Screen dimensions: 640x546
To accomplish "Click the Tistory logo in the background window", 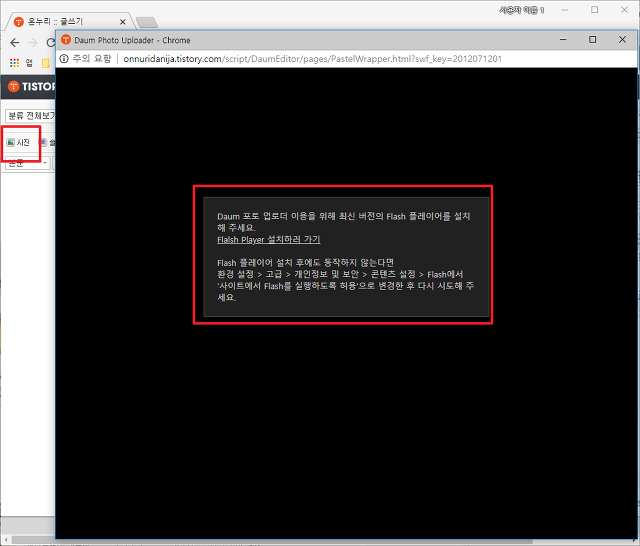I will pyautogui.click(x=32, y=87).
